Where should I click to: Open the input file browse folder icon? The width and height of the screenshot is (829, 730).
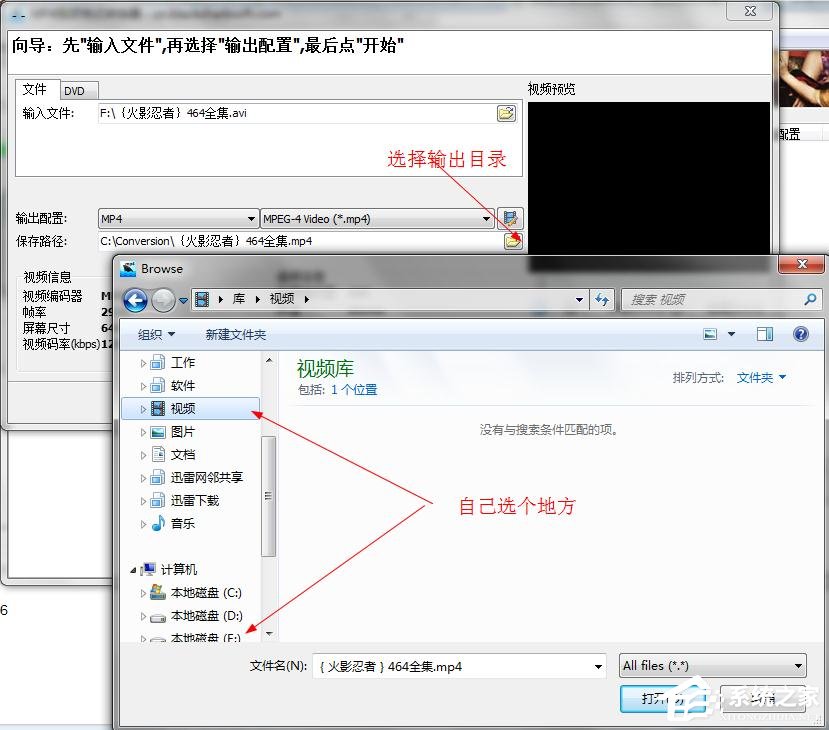(506, 113)
